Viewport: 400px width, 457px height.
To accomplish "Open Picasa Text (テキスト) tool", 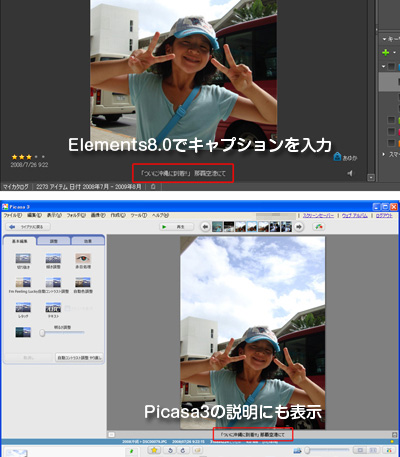I will coord(53,307).
